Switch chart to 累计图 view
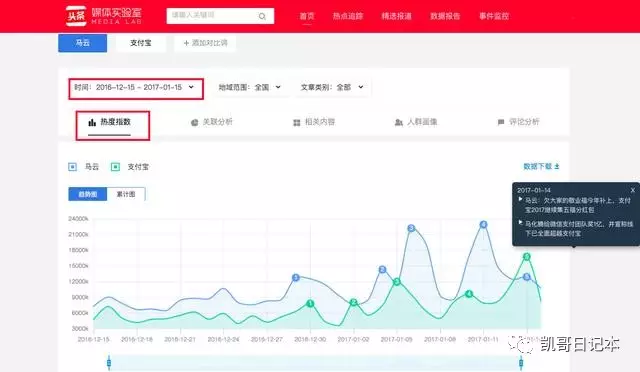 (x=126, y=194)
